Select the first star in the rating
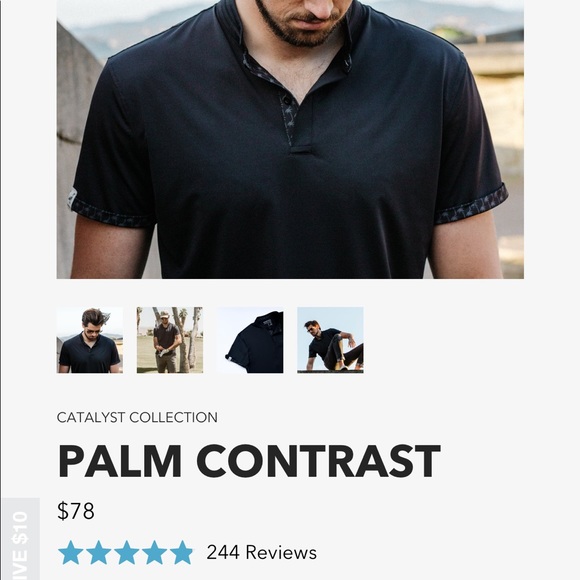Viewport: 580px width, 580px height. point(71,552)
